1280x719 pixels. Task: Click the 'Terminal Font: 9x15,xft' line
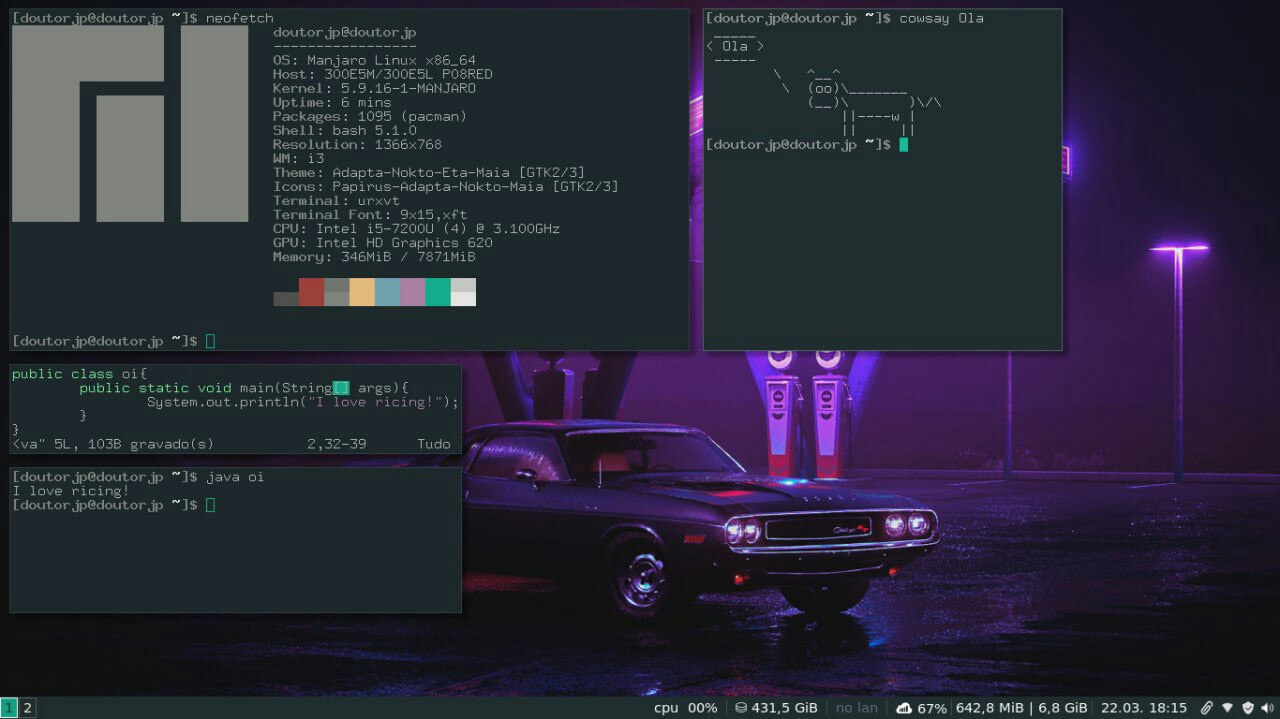pyautogui.click(x=370, y=214)
